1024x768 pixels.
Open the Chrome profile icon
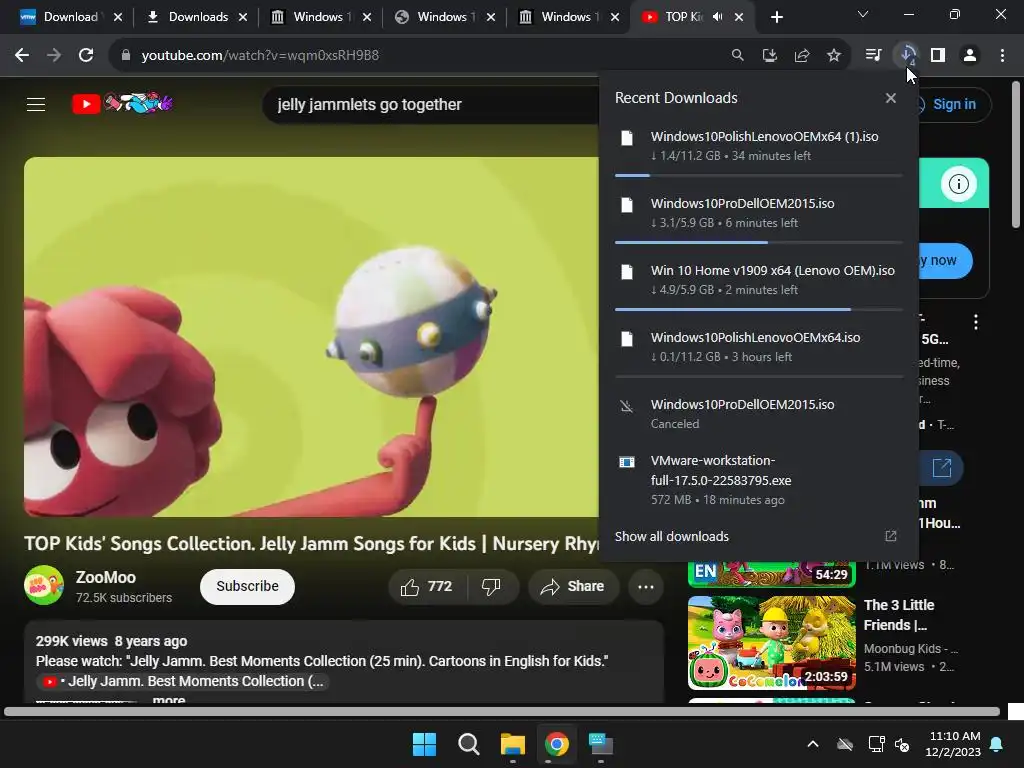[970, 56]
